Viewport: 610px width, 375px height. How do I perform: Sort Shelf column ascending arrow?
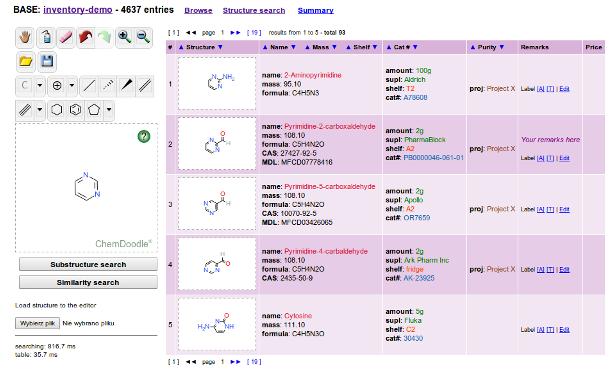349,47
